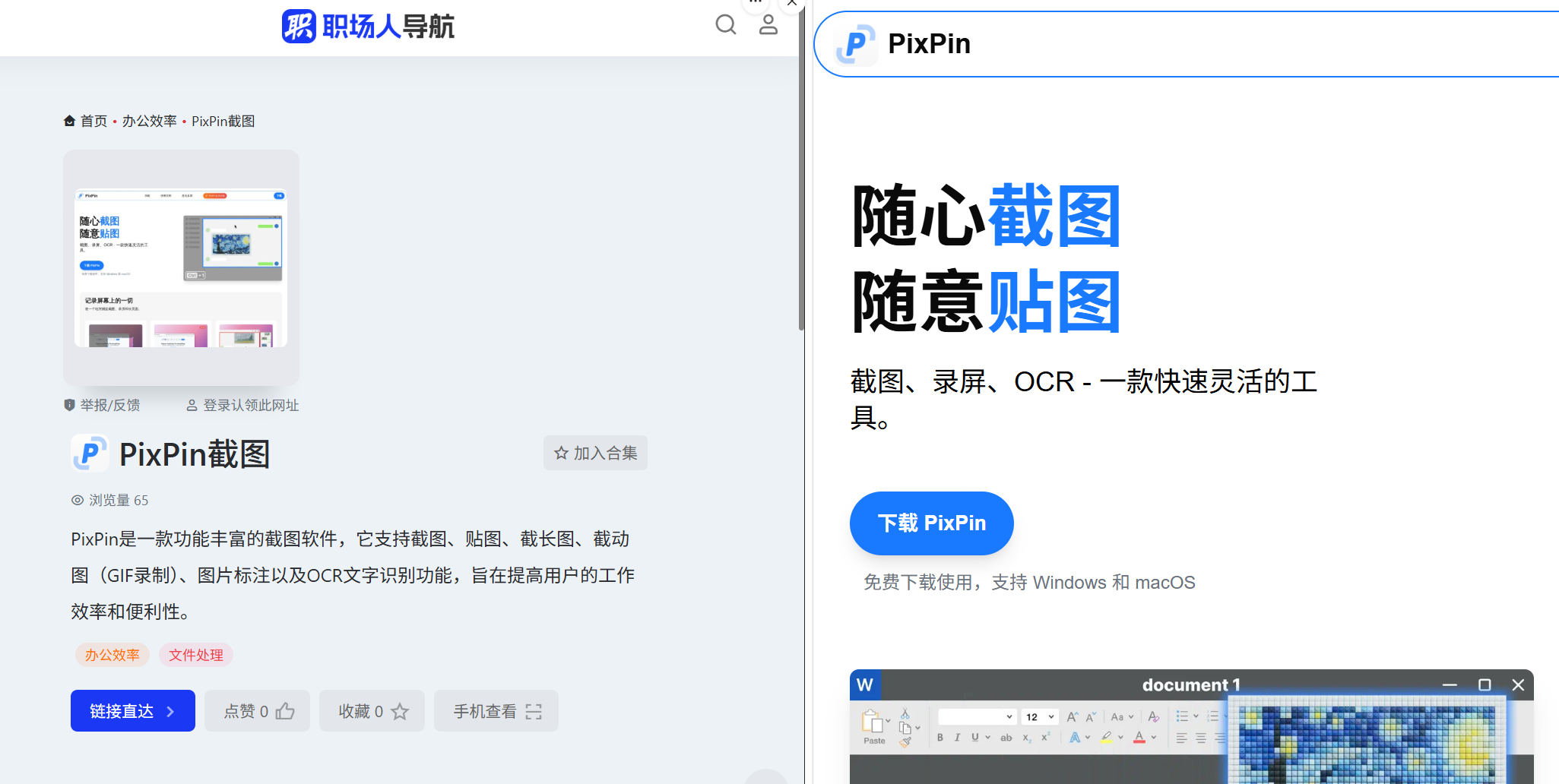The height and width of the screenshot is (784, 1559).
Task: Click the strikethrough ab icon
Action: tap(1006, 738)
